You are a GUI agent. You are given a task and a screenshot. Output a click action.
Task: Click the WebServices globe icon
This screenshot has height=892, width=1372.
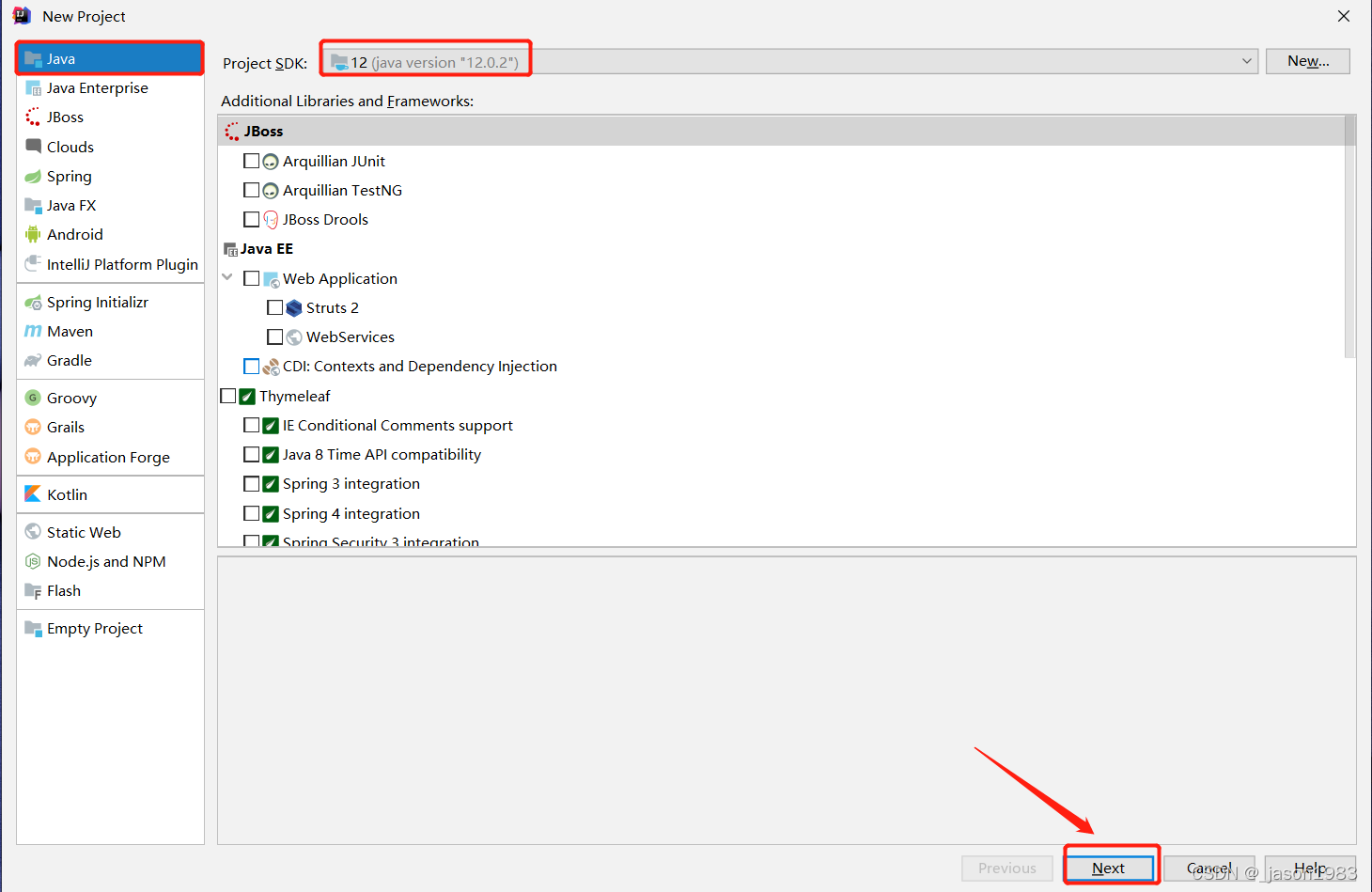pyautogui.click(x=294, y=337)
